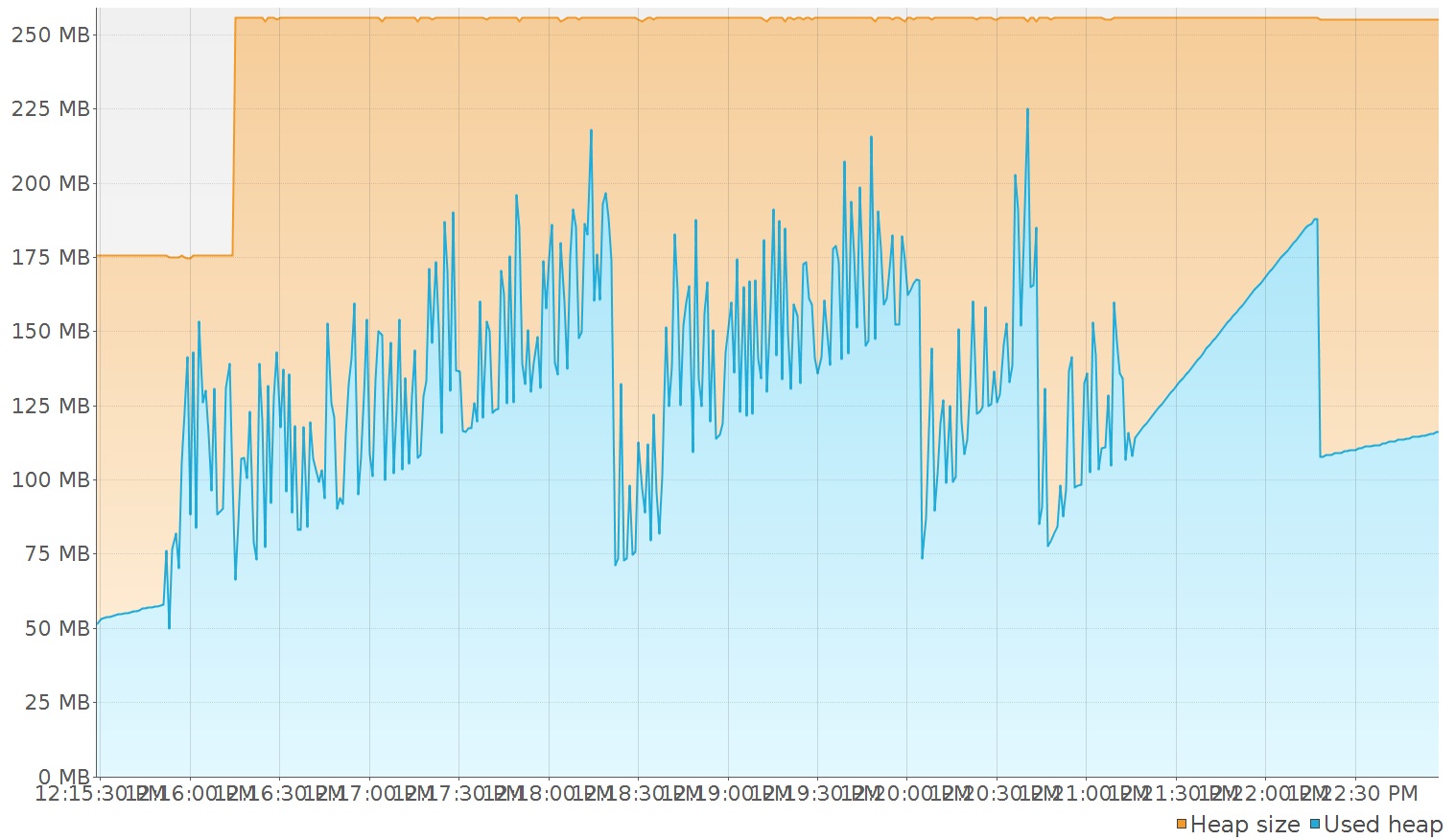Screen dimensions: 1455x840
Task: Click the 175 MB axis label
Action: tap(50, 257)
